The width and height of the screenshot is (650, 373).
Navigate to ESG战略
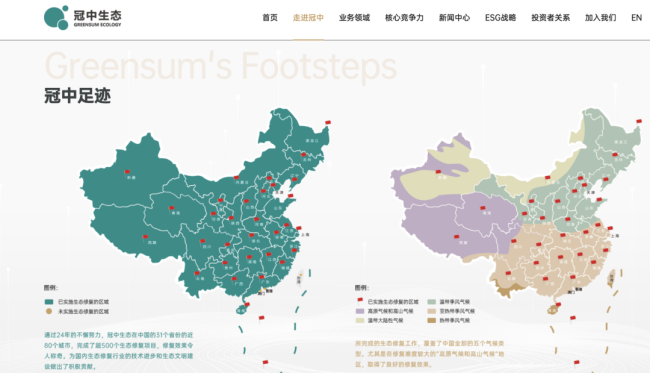(500, 18)
